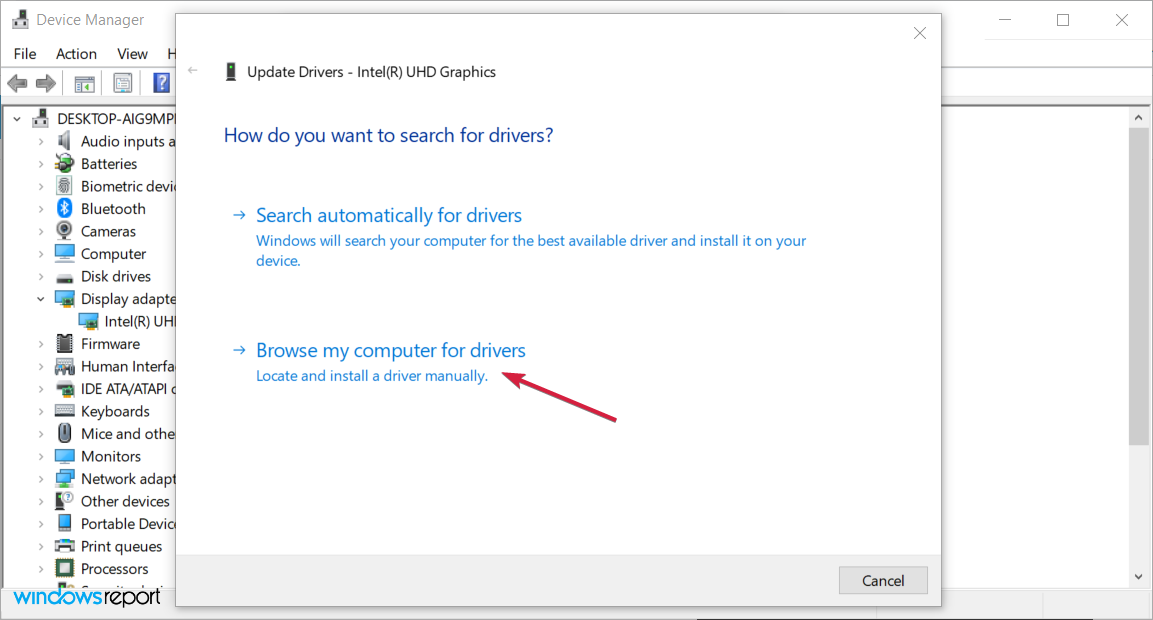Click the Other devices warning icon
This screenshot has width=1153, height=620.
65,501
